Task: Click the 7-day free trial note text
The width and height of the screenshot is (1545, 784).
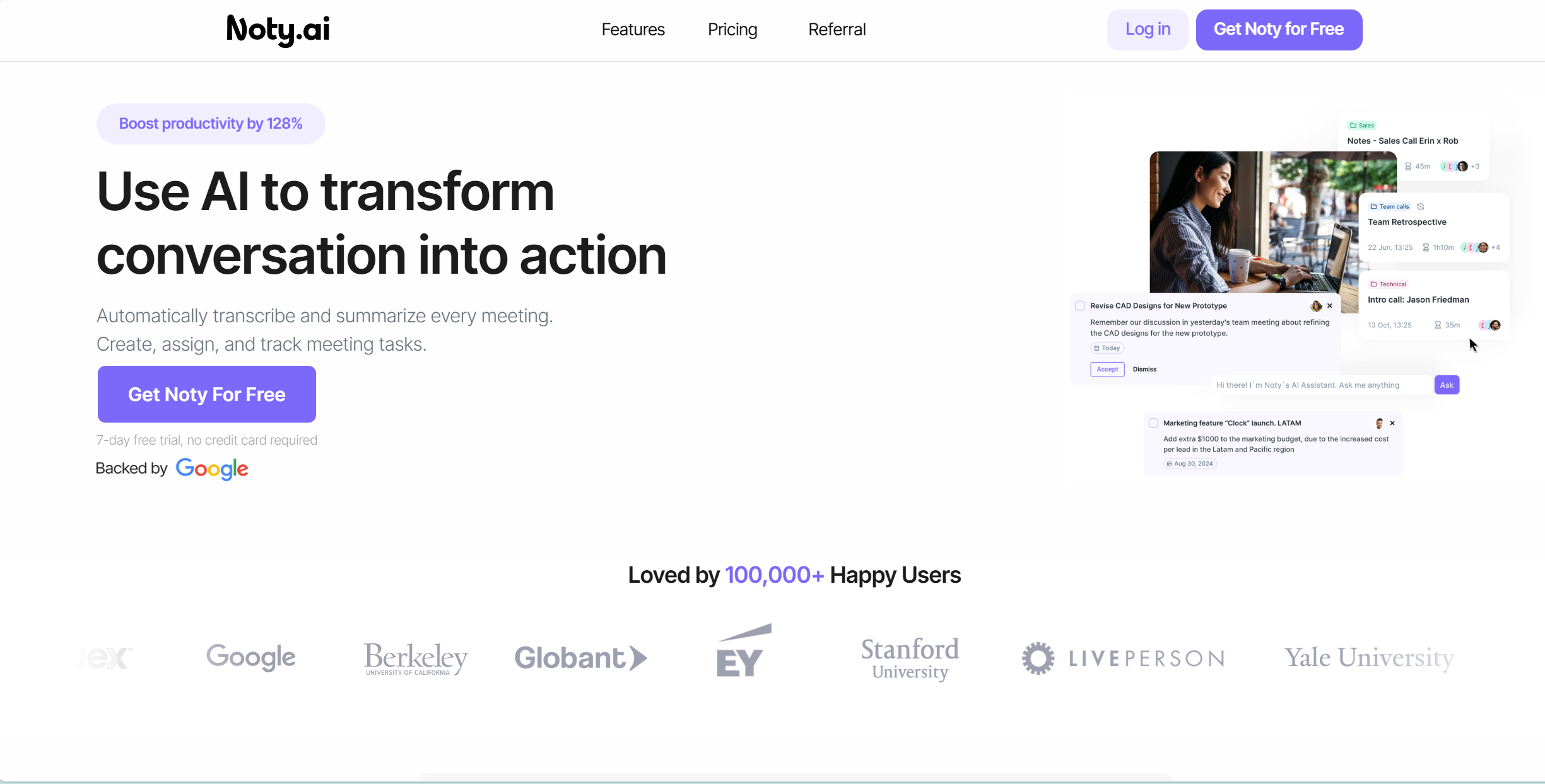Action: click(x=207, y=440)
